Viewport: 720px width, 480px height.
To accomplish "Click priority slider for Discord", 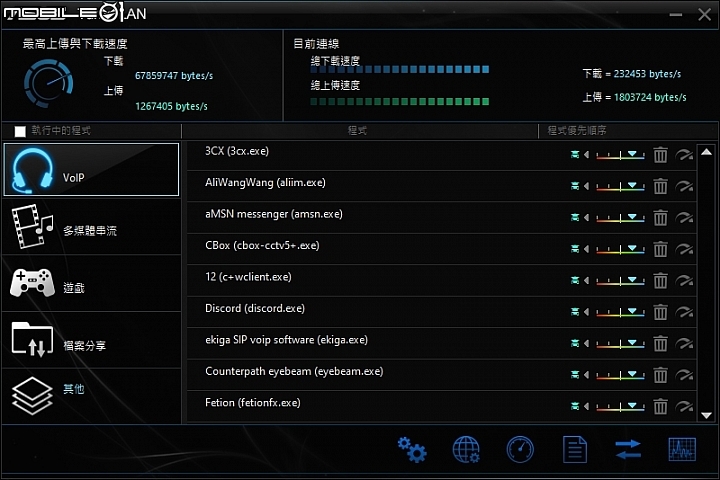I will pyautogui.click(x=620, y=312).
